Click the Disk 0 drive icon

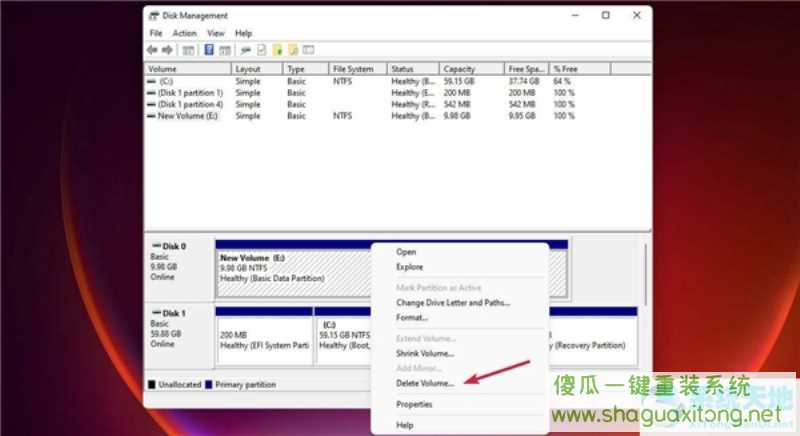point(157,246)
